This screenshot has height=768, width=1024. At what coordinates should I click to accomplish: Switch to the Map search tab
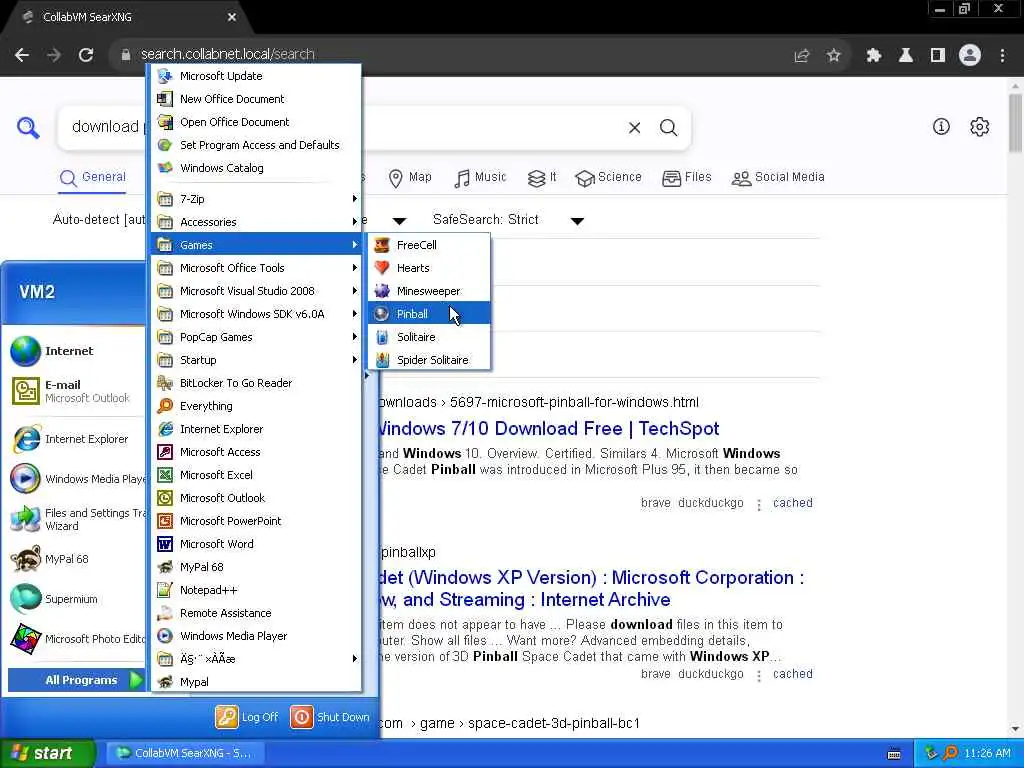coord(410,178)
